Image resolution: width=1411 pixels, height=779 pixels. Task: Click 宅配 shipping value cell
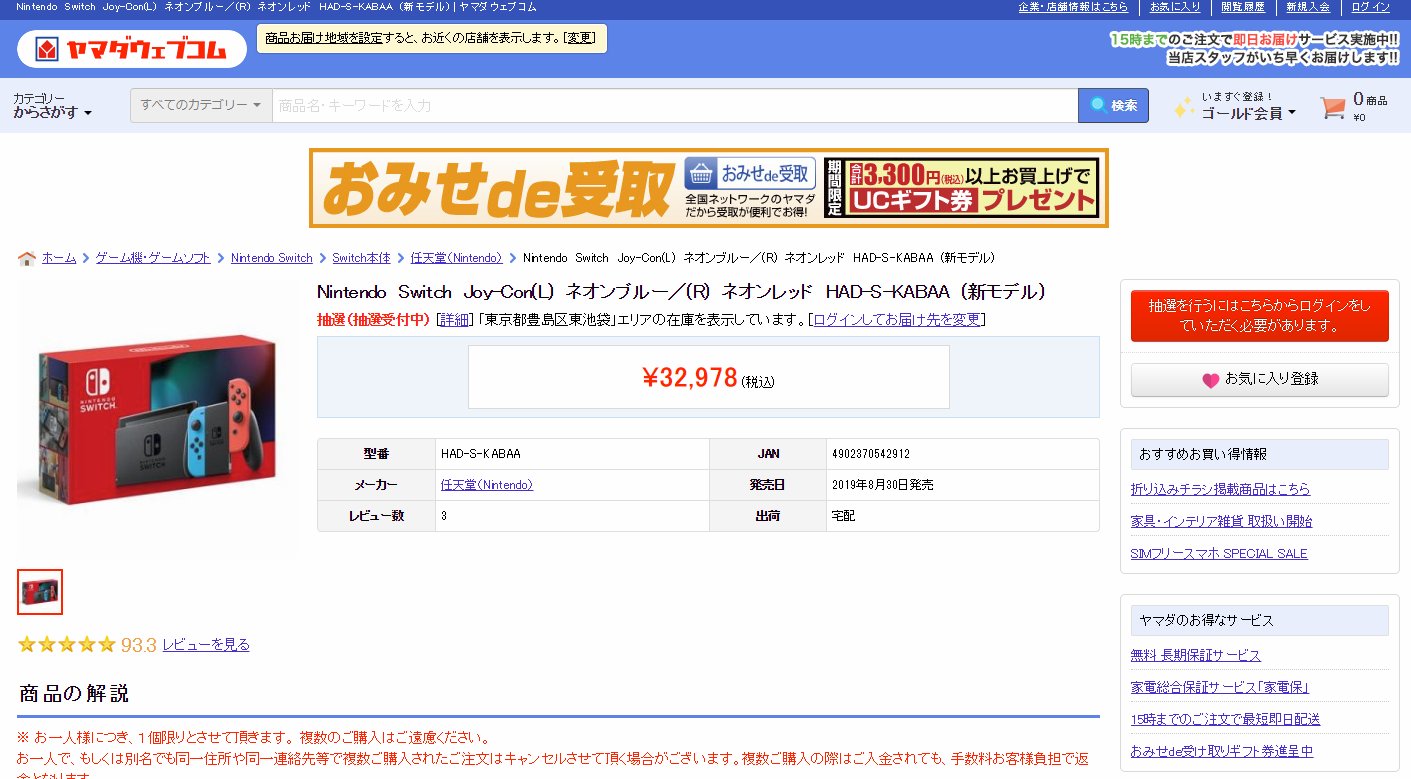963,516
